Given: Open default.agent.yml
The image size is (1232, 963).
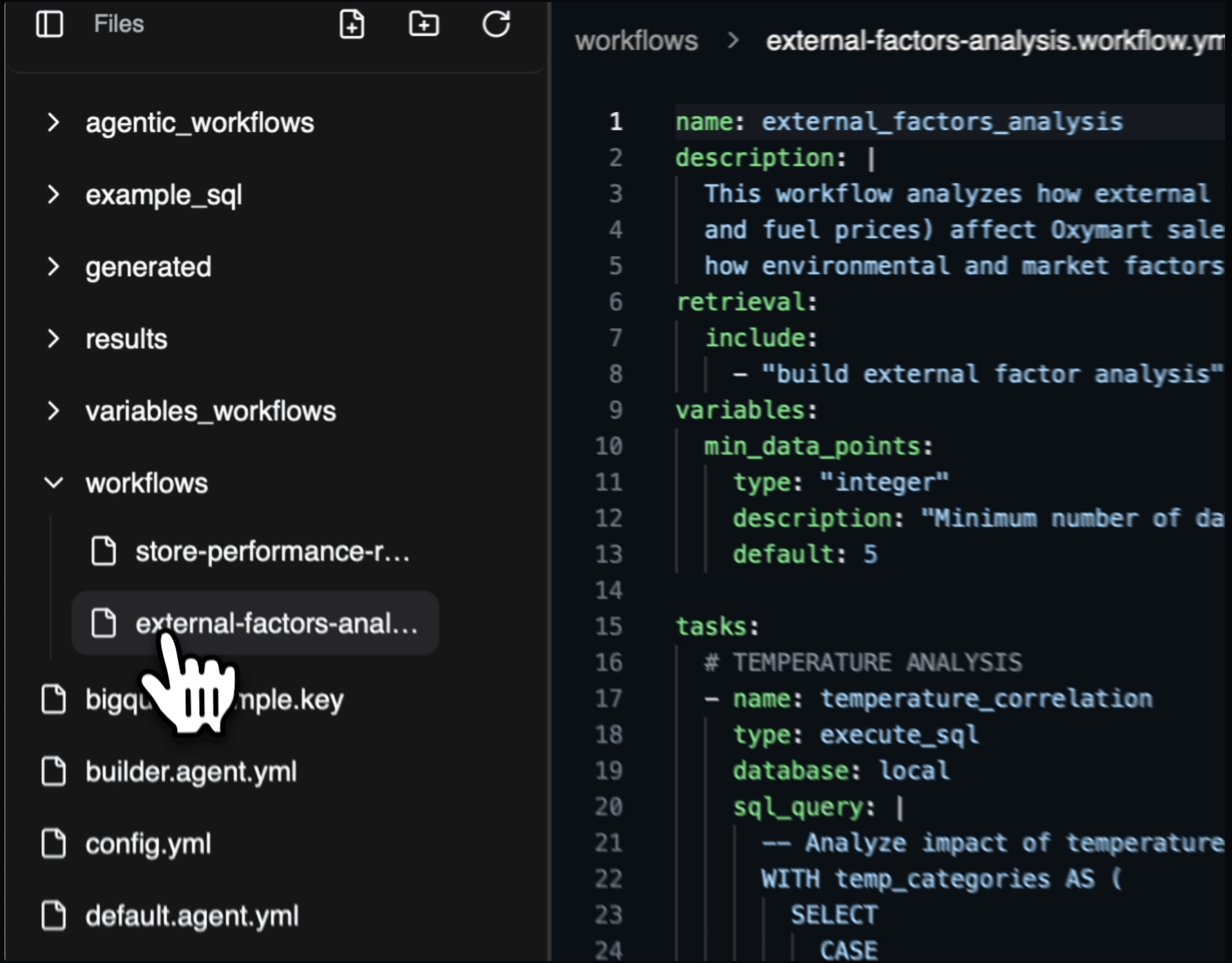Looking at the screenshot, I should pyautogui.click(x=192, y=916).
